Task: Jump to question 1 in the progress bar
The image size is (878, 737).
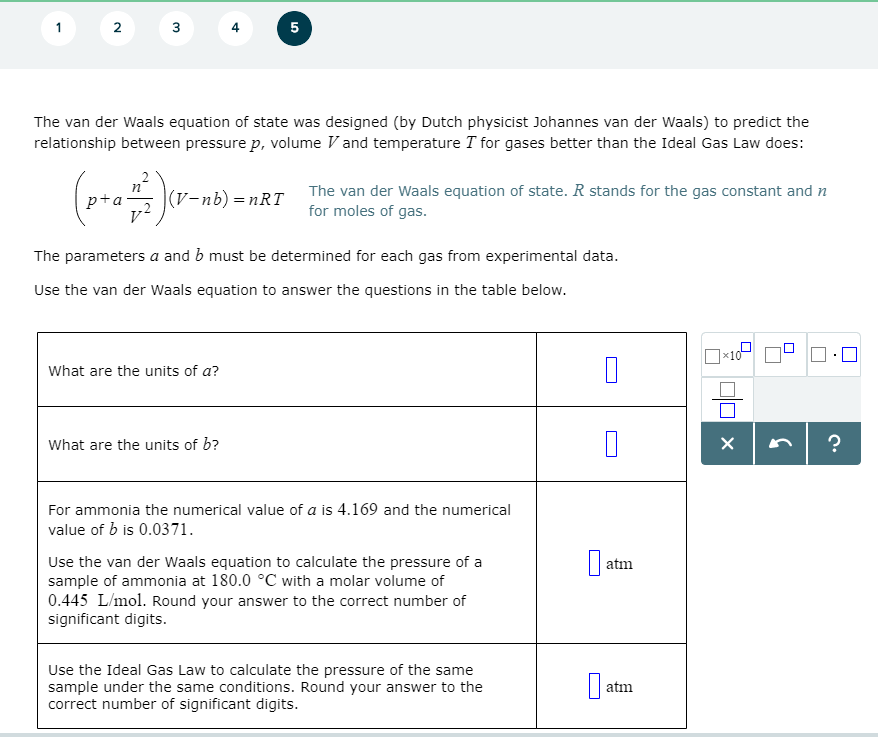Action: click(58, 28)
